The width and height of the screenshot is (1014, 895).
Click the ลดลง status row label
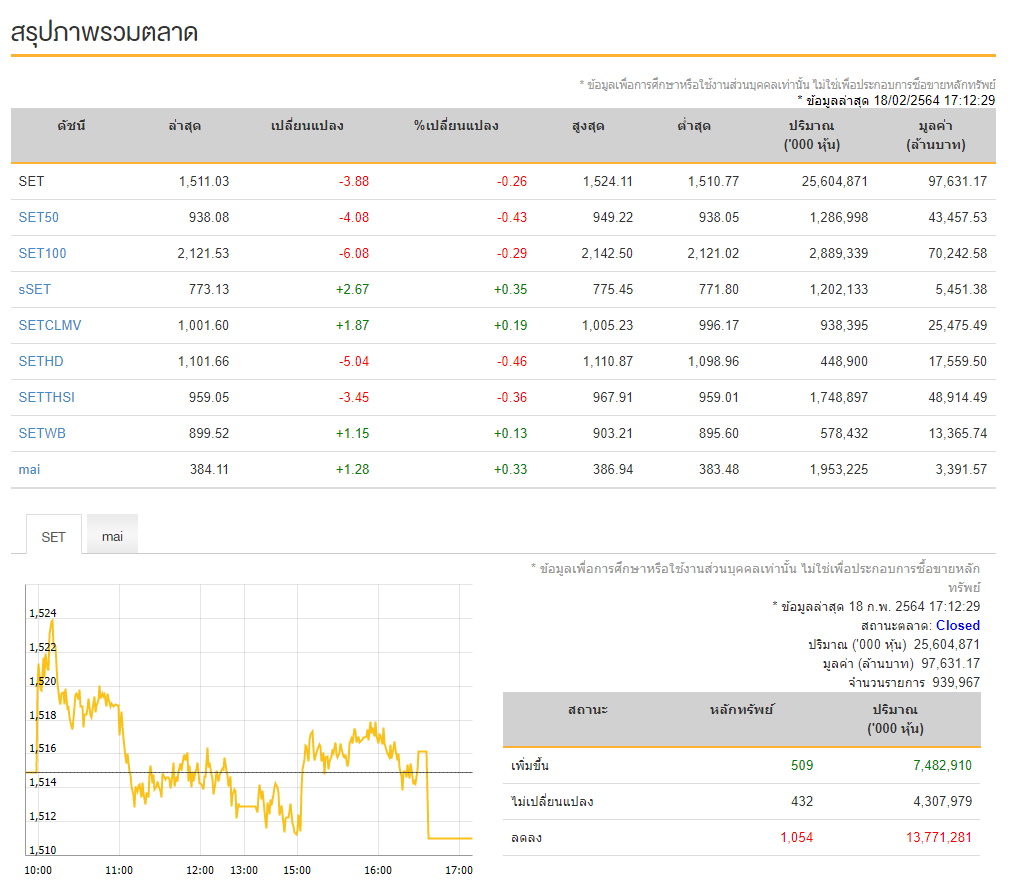coord(526,837)
